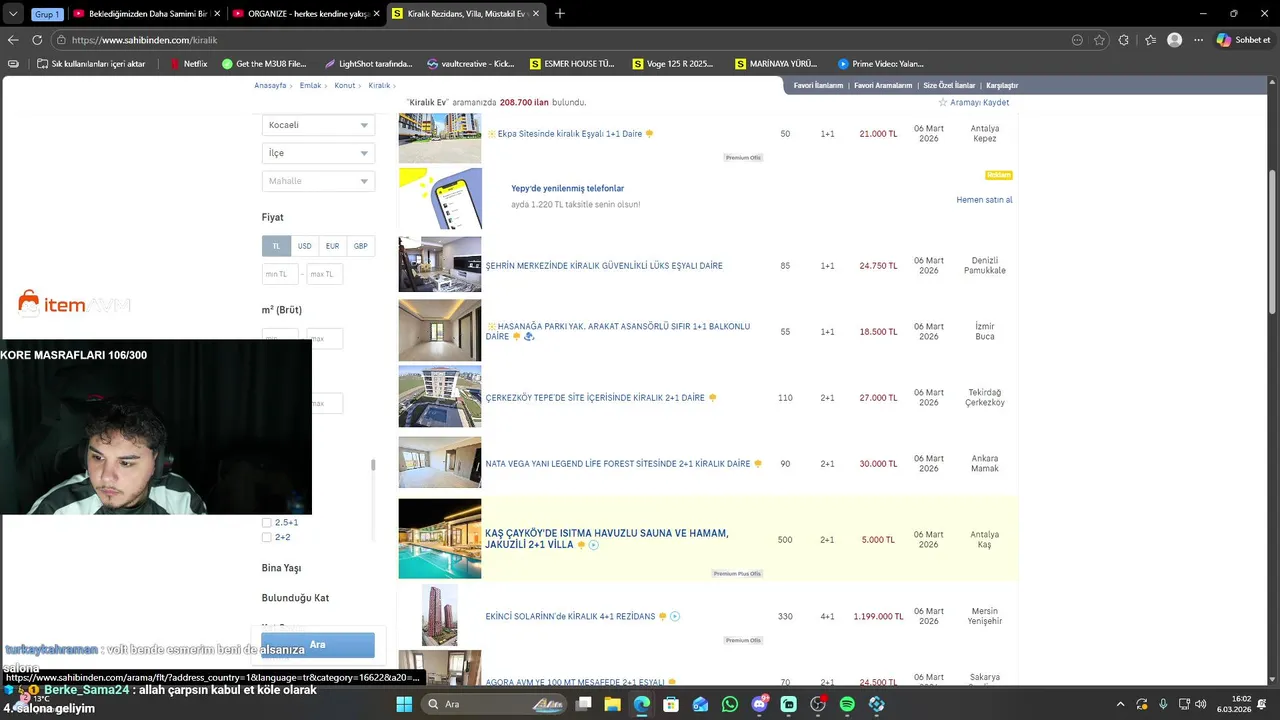Open the LightShot bookmark
The width and height of the screenshot is (1280, 720).
[x=367, y=64]
